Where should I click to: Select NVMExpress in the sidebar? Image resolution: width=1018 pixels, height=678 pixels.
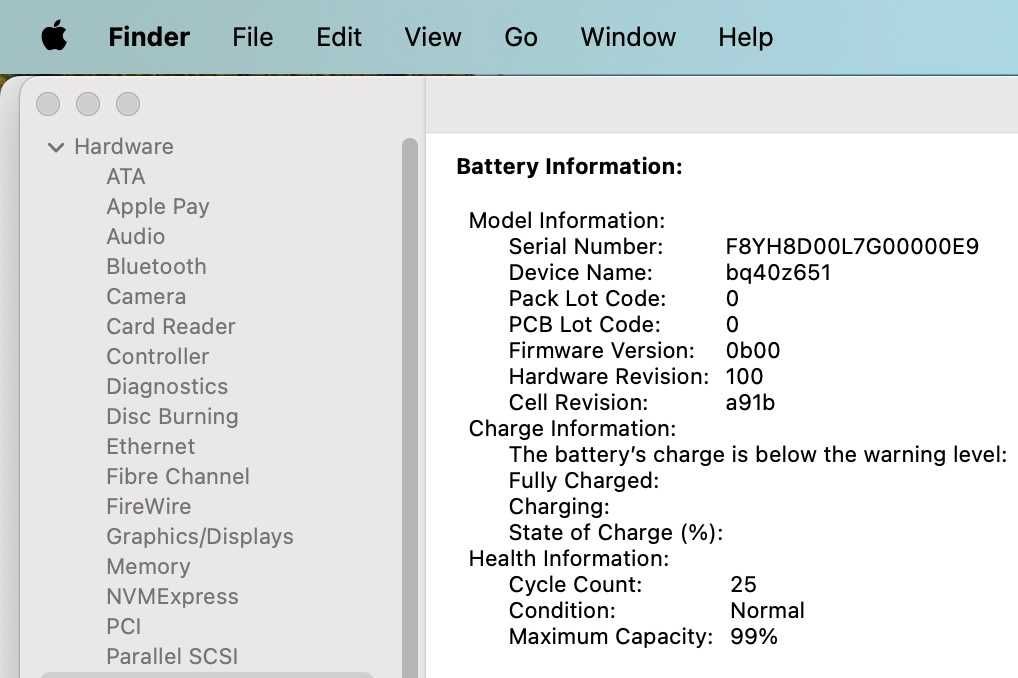[x=172, y=596]
